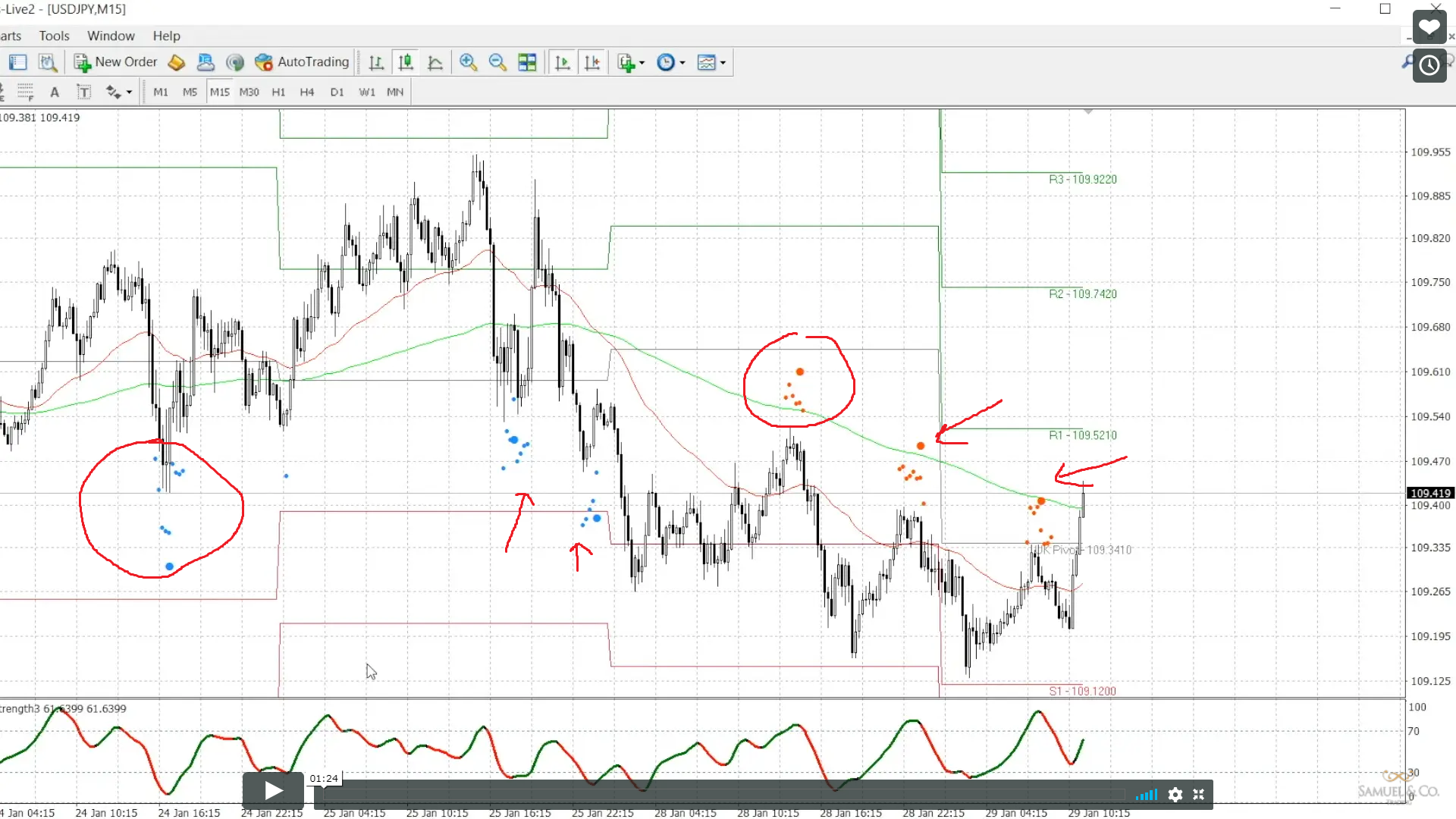
Task: Switch chart to candlestick display
Action: click(406, 62)
